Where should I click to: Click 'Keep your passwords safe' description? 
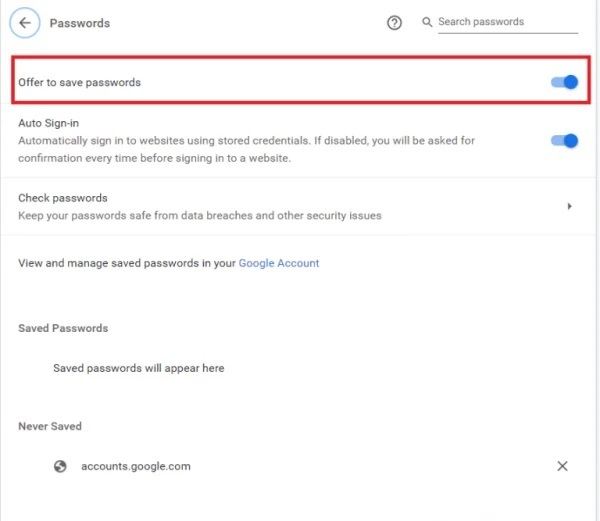coord(200,215)
